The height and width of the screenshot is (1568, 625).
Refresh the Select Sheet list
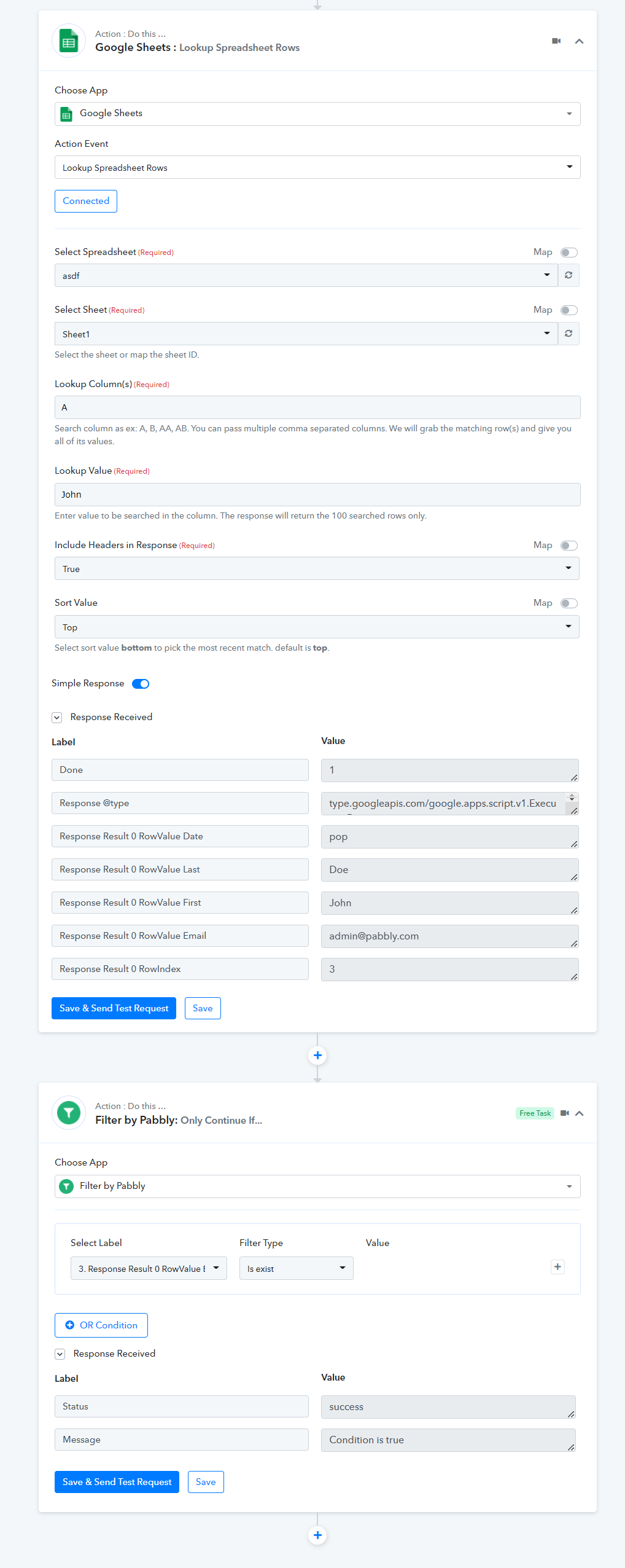coord(569,334)
